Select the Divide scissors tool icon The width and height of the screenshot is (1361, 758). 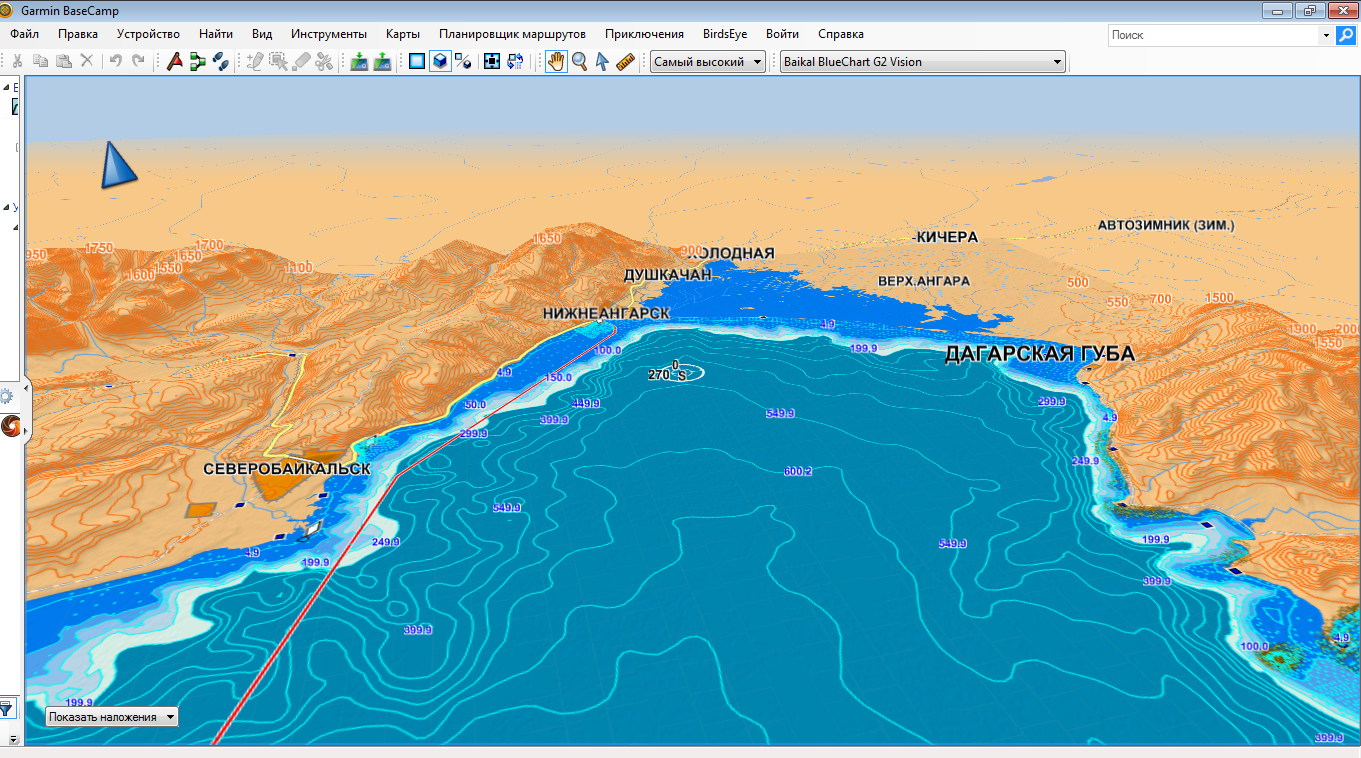(324, 61)
